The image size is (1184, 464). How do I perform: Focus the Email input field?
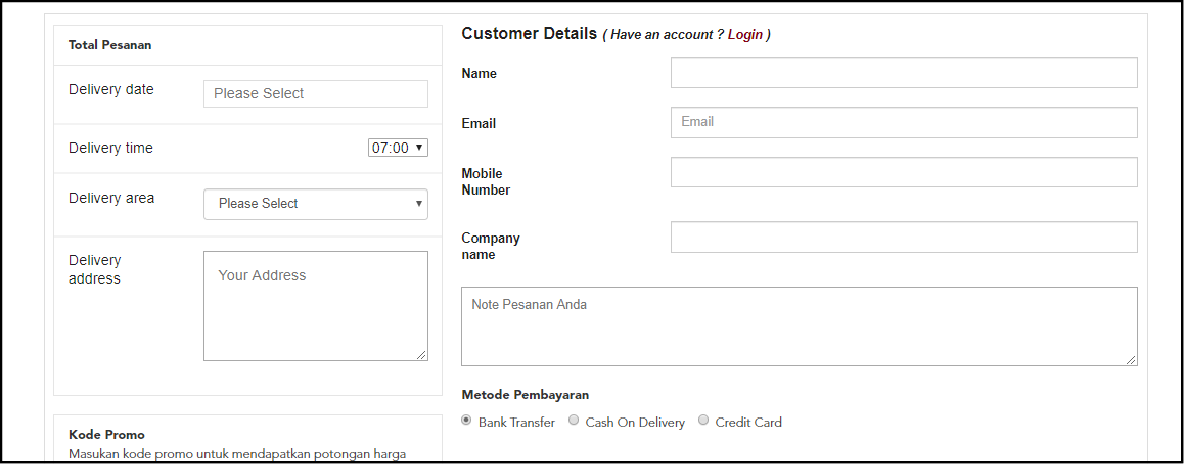point(904,122)
